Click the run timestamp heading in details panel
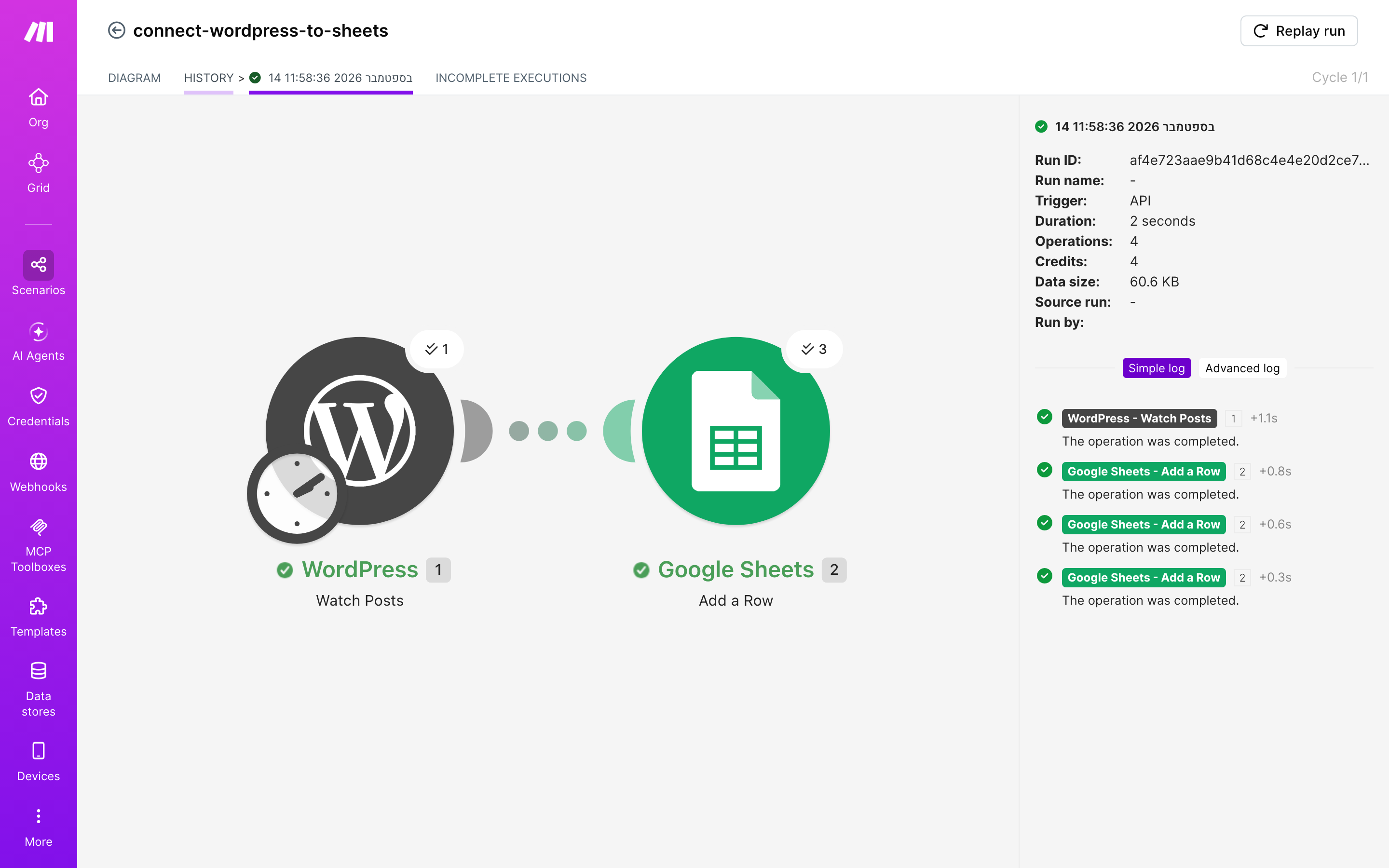 click(x=1134, y=126)
